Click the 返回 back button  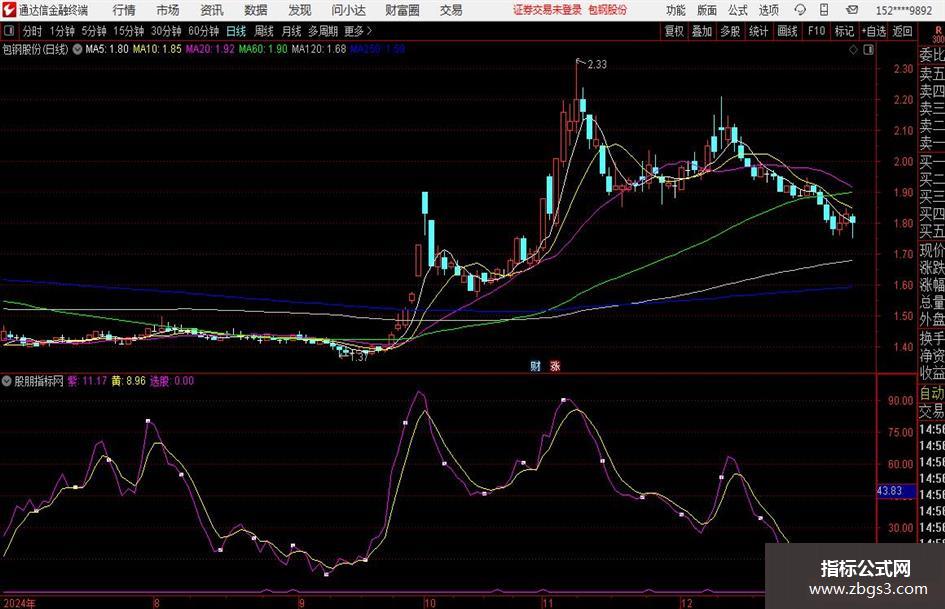[902, 31]
